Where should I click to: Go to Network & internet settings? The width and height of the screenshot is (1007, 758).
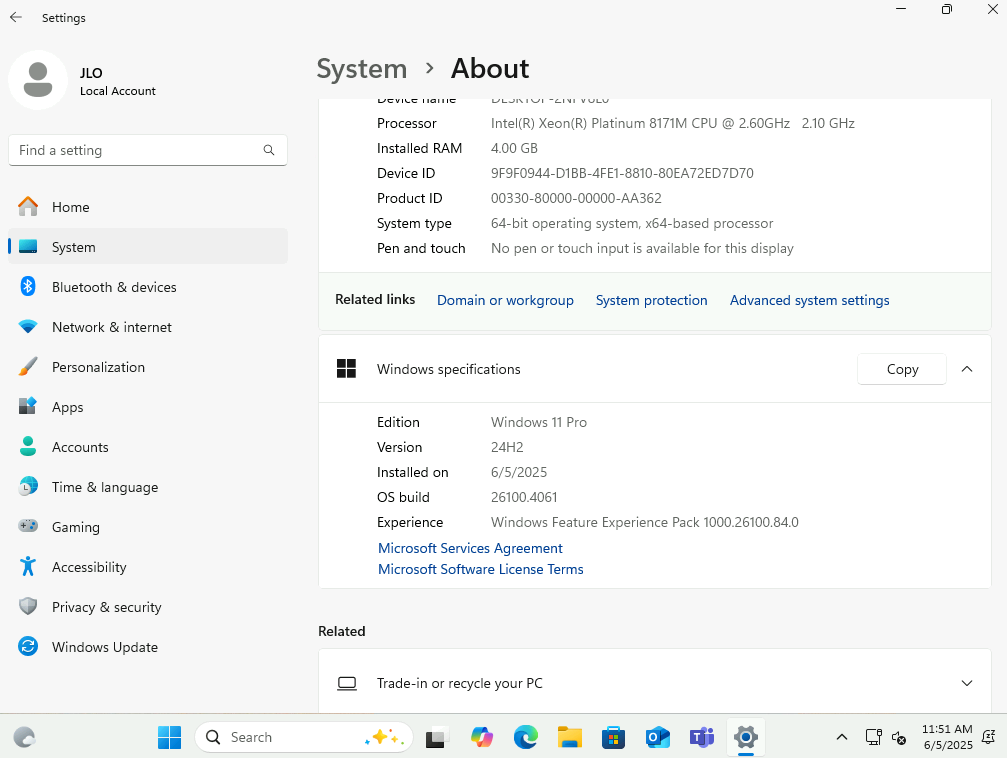pos(148,326)
